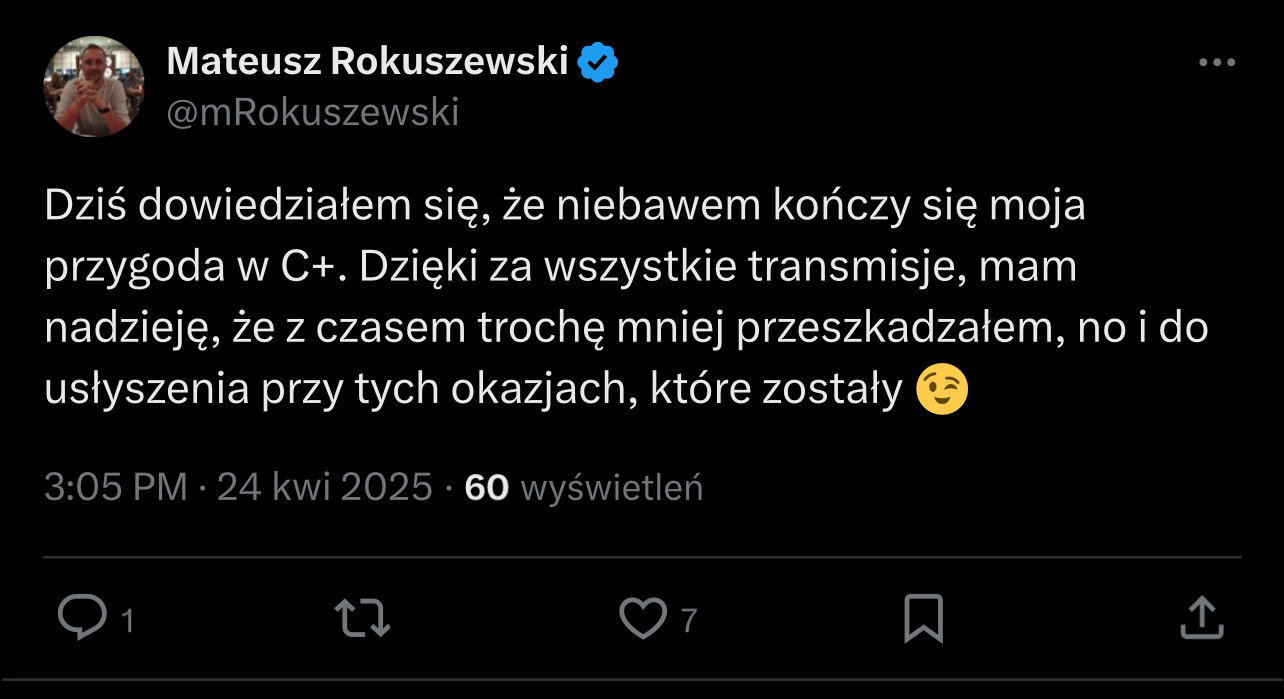Repost this tweet using the retweet icon
The width and height of the screenshot is (1284, 699).
coord(361,618)
